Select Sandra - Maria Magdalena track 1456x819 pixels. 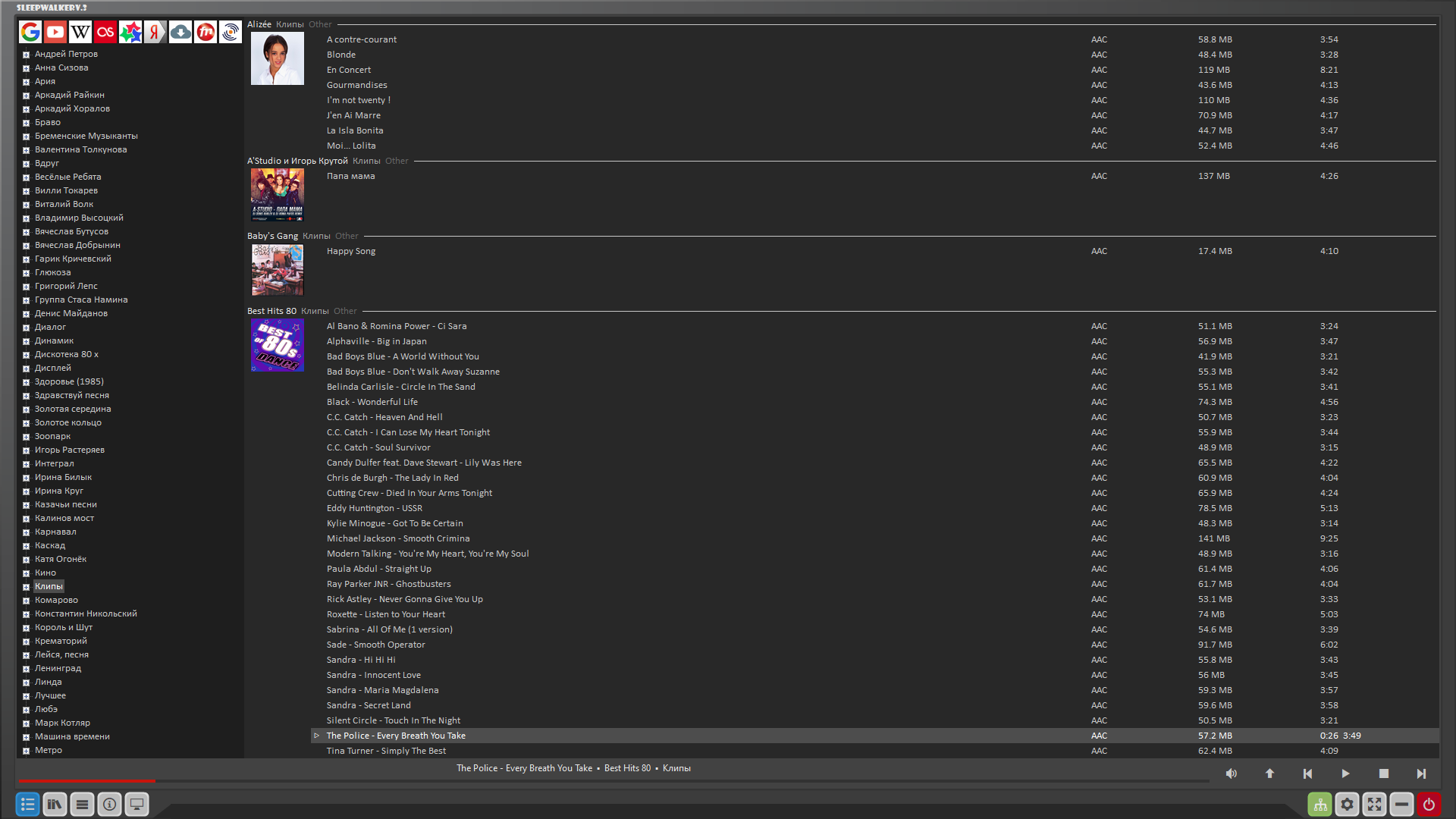coord(875,690)
